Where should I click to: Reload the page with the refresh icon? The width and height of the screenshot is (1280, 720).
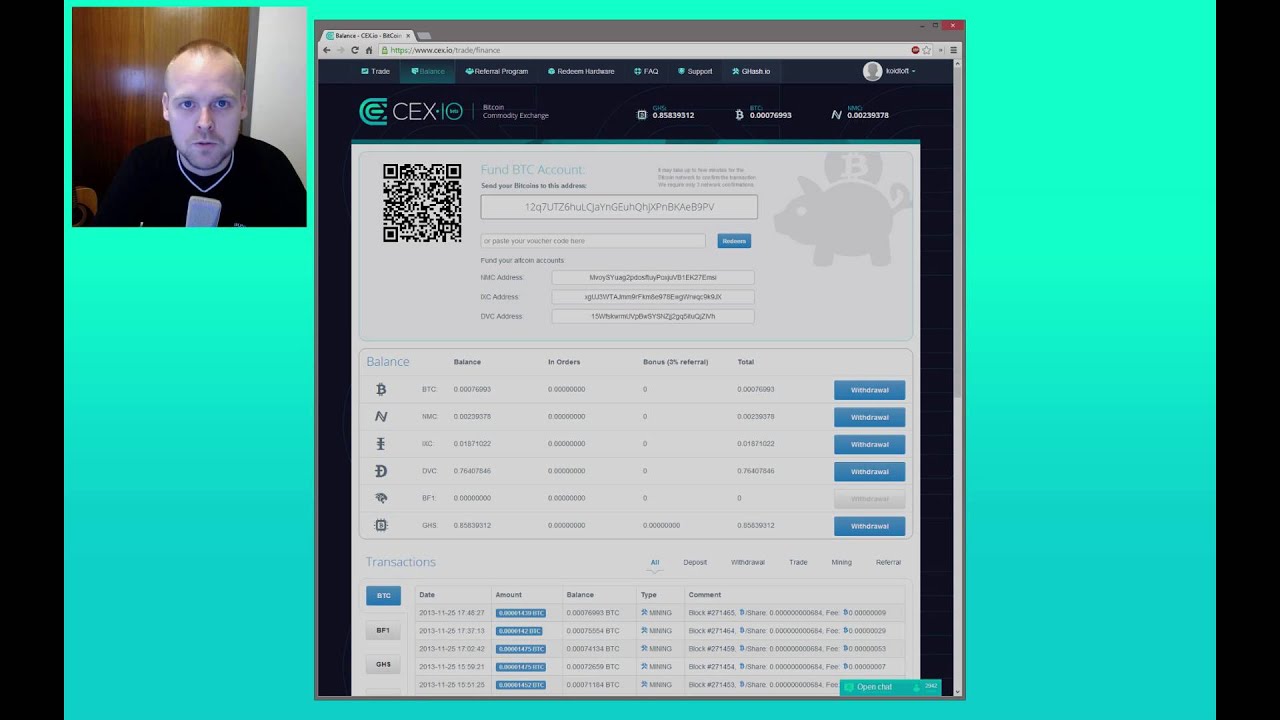tap(354, 50)
